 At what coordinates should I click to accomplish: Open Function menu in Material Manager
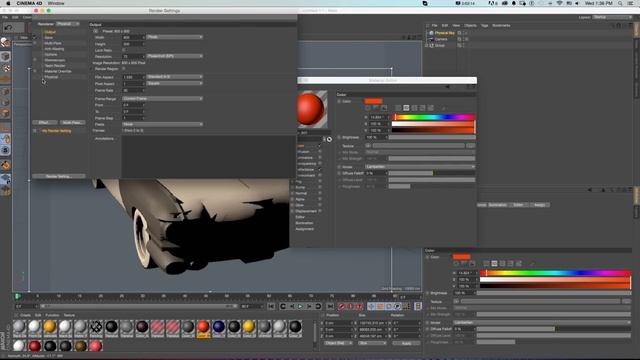click(52, 316)
